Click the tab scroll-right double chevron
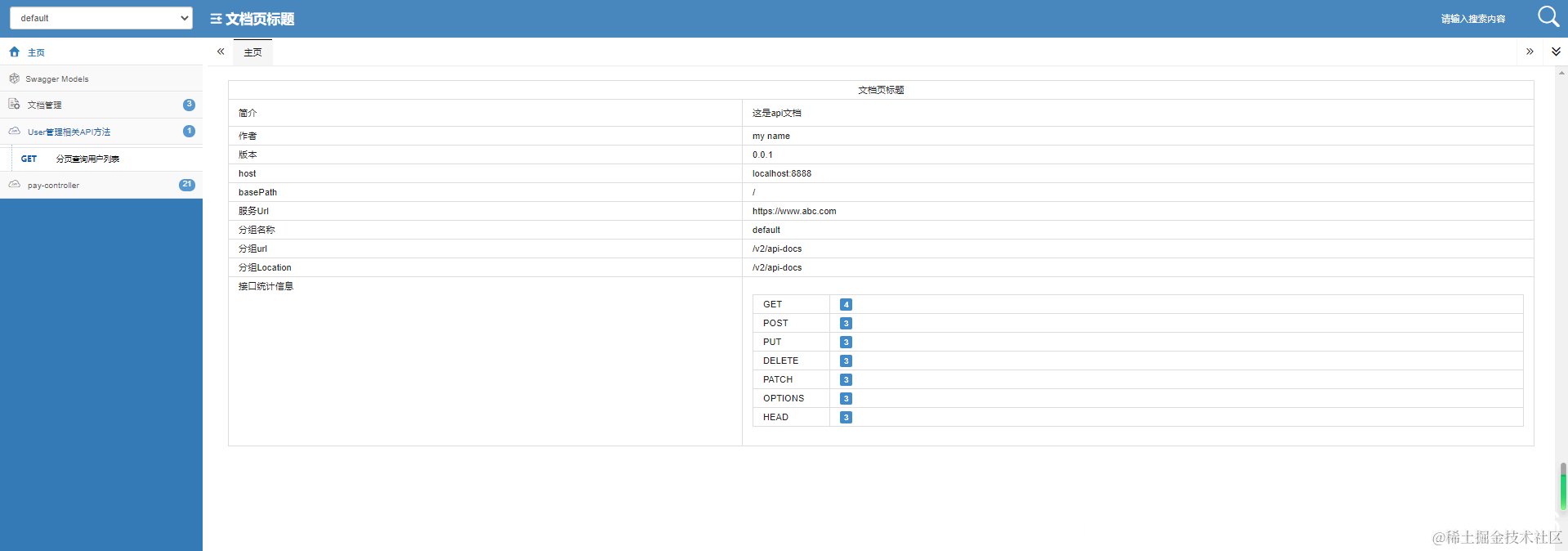This screenshot has height=551, width=1568. (x=1530, y=52)
